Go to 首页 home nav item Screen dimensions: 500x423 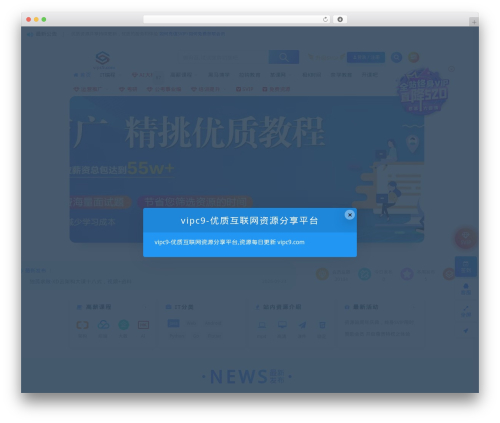point(82,75)
